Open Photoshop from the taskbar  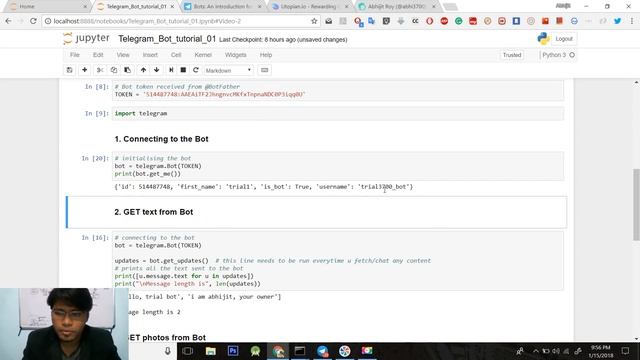pos(233,351)
